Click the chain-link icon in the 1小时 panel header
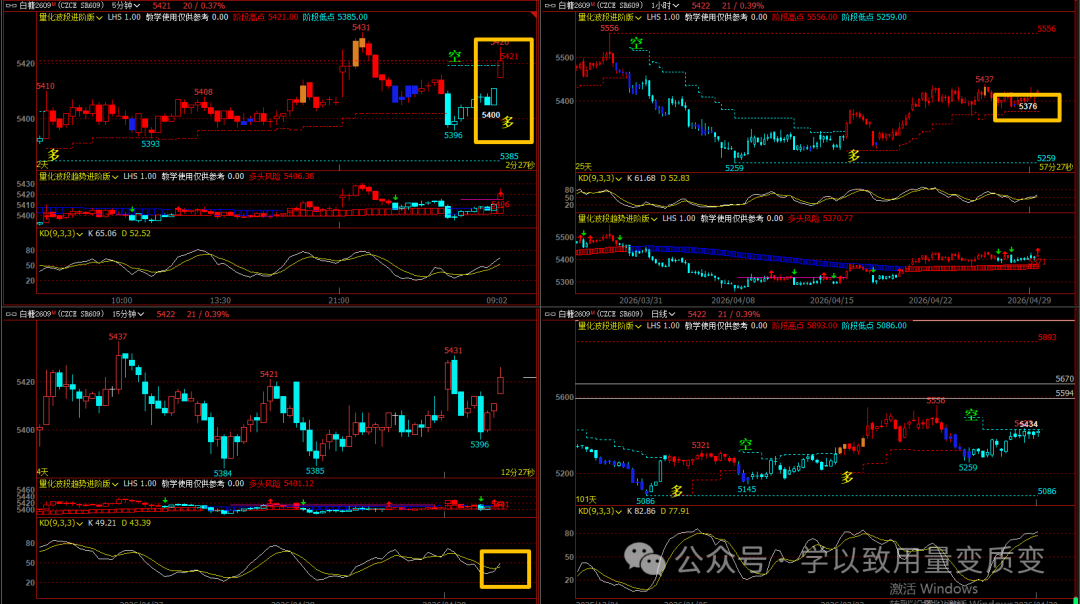 pos(550,6)
